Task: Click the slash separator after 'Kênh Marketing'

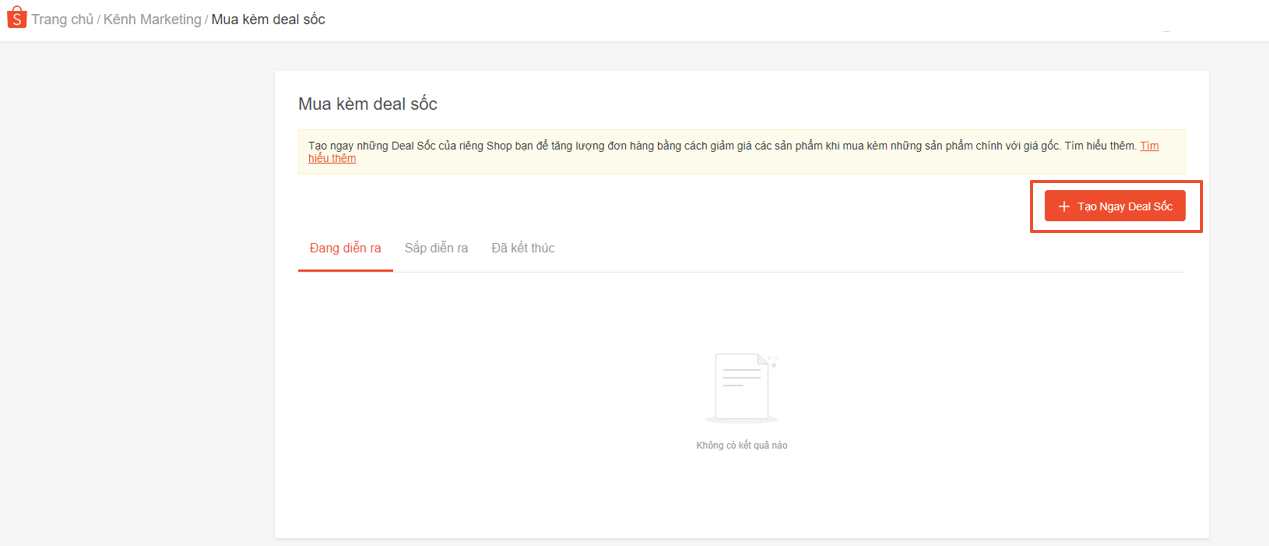Action: click(206, 20)
